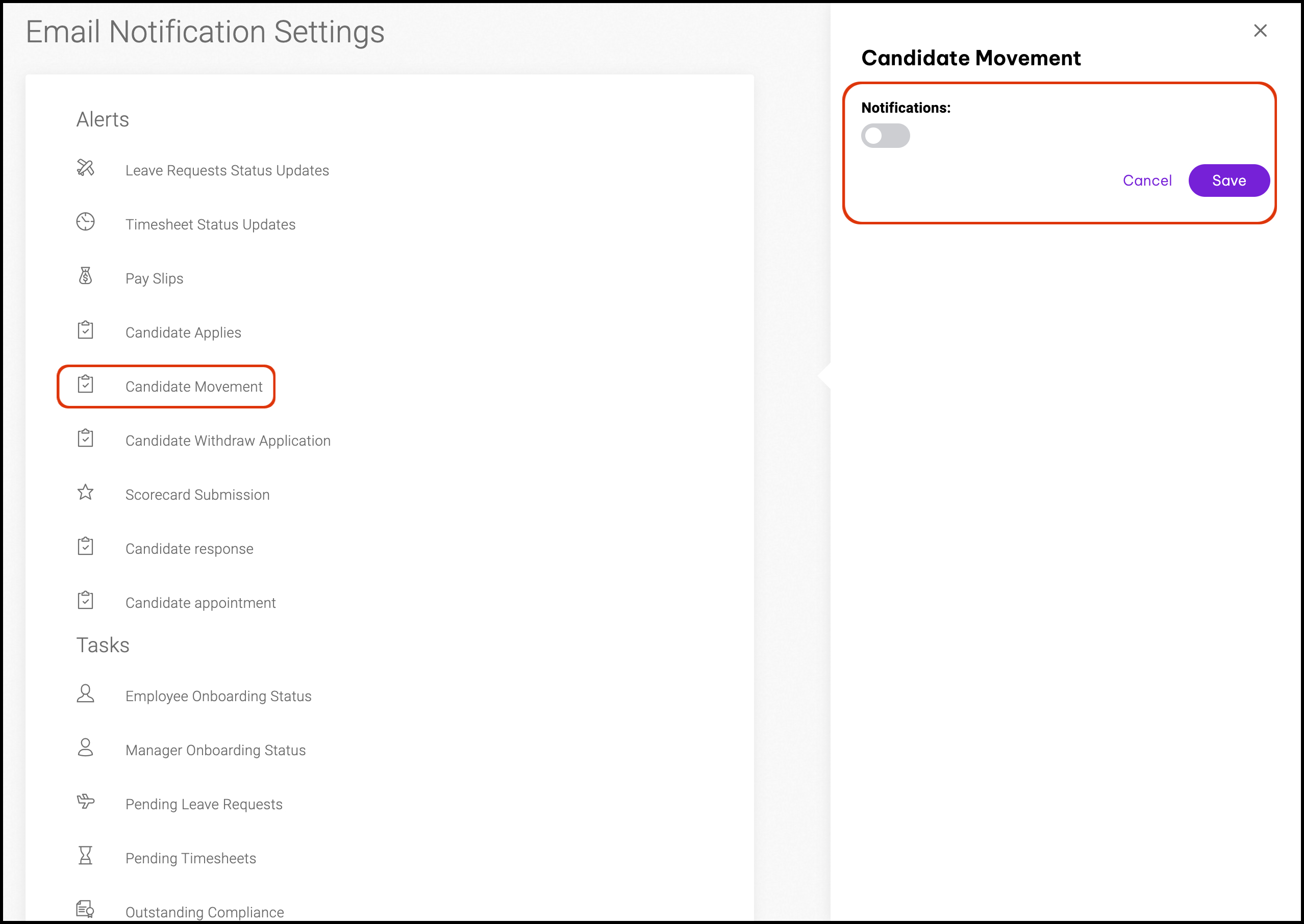This screenshot has height=924, width=1304.
Task: Click Leave Requests Status Updates label
Action: [x=227, y=171]
